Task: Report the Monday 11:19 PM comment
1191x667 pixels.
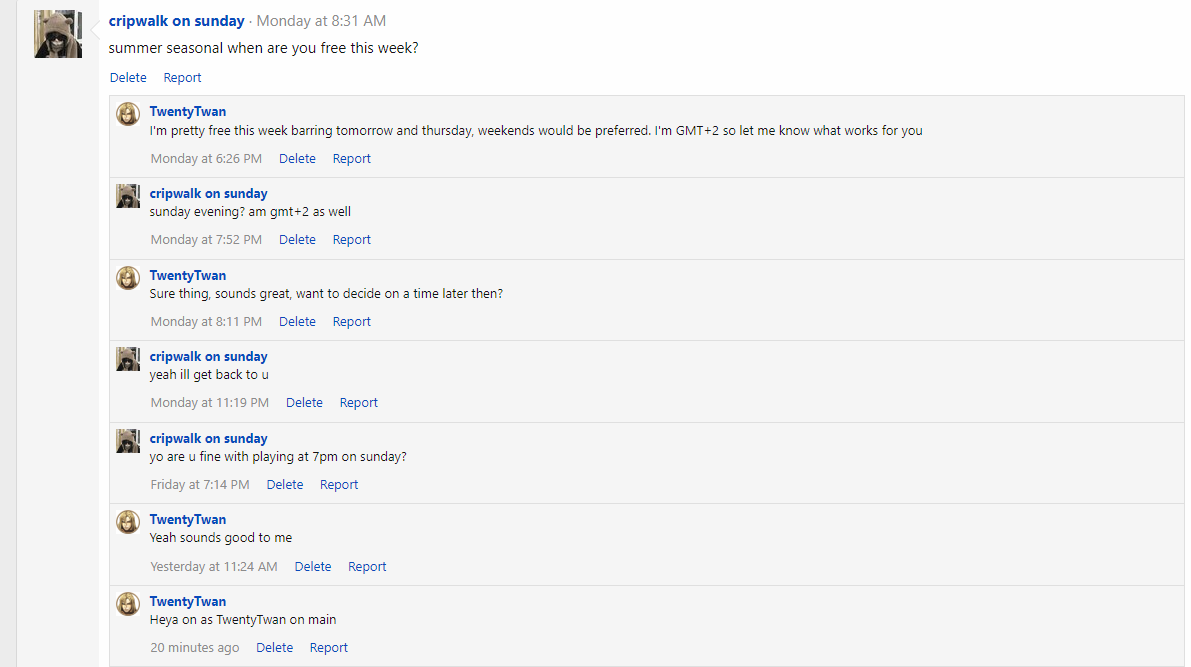Action: coord(358,403)
